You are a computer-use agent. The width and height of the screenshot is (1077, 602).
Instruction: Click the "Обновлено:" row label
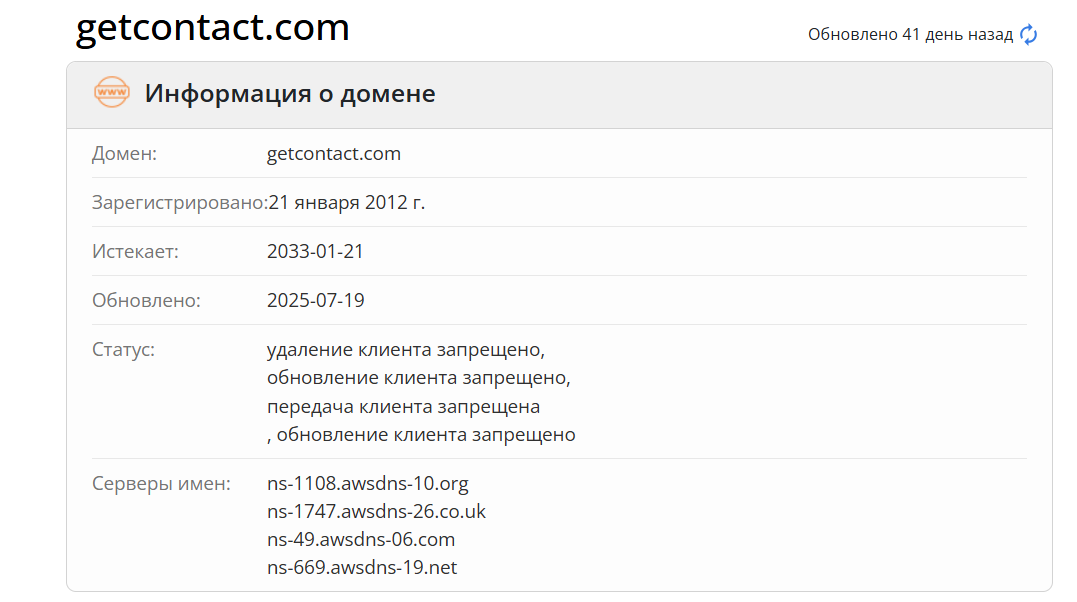[x=146, y=300]
